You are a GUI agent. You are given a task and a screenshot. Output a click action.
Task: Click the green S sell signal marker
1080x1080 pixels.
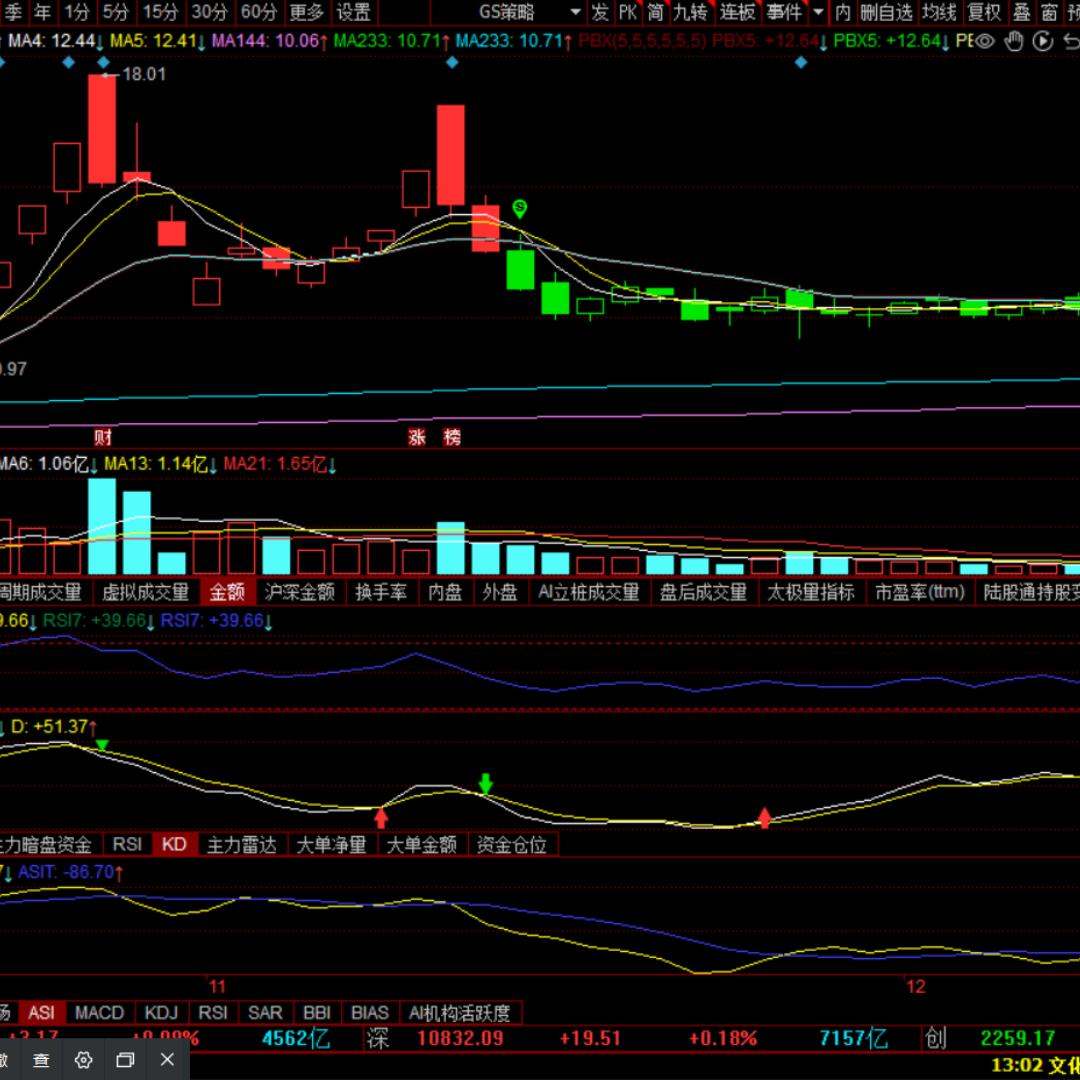tap(519, 208)
